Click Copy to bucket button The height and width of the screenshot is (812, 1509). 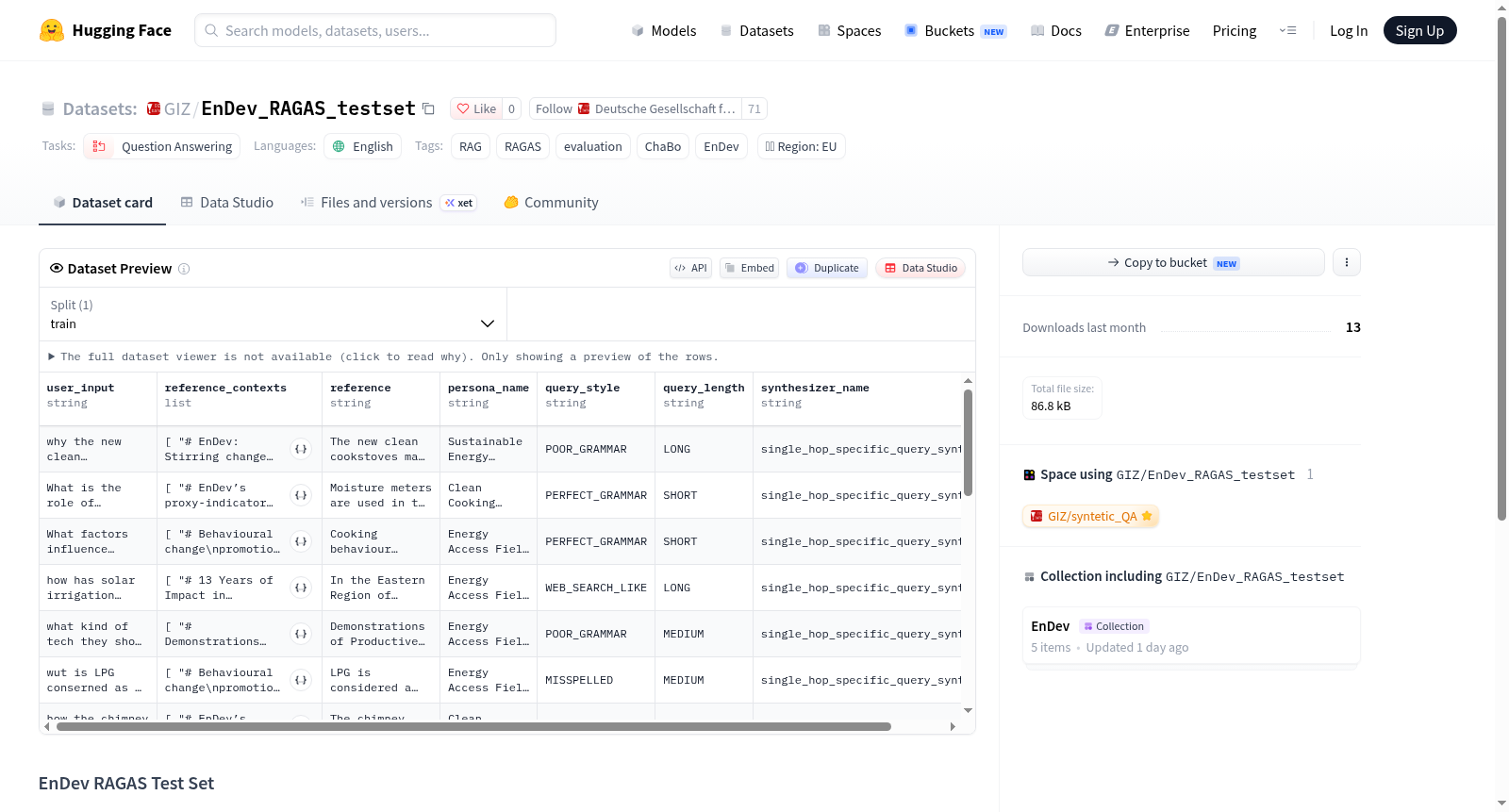pos(1173,262)
